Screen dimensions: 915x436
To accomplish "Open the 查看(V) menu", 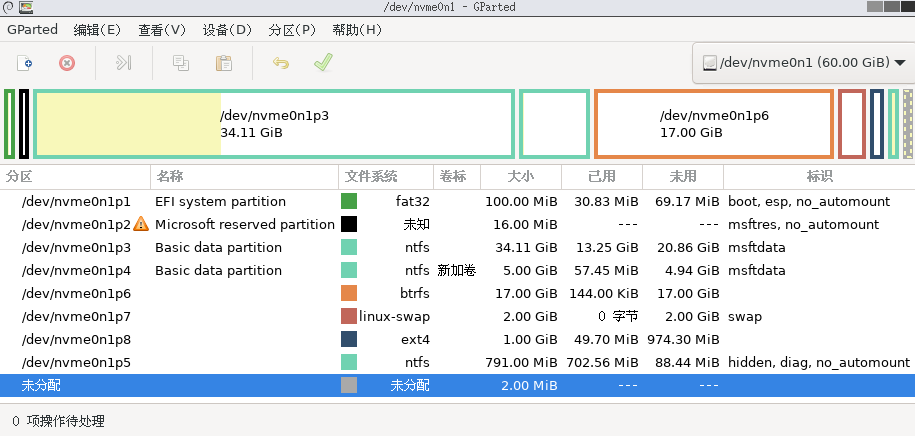I will (162, 30).
